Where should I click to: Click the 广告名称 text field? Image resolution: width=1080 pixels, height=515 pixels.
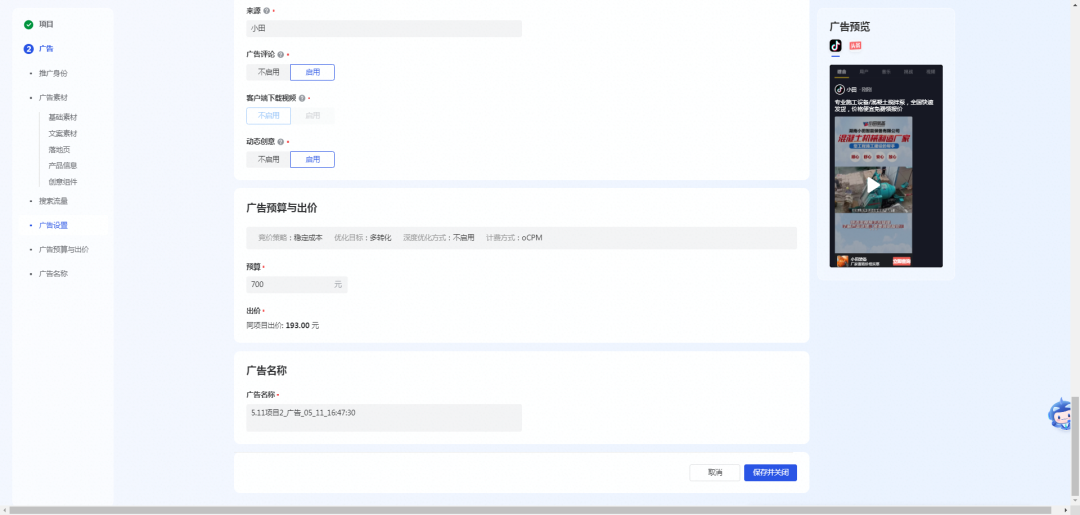point(384,418)
